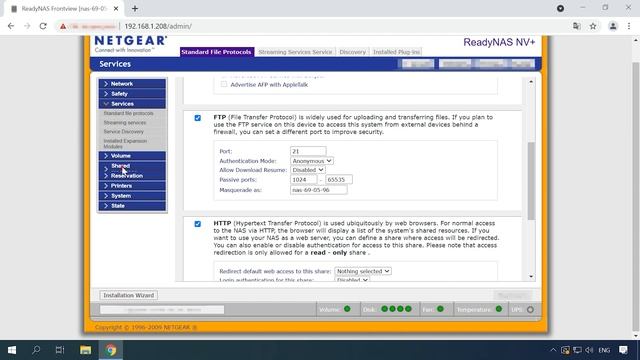
Task: Open the Chrome three-dot menu
Action: click(x=629, y=26)
